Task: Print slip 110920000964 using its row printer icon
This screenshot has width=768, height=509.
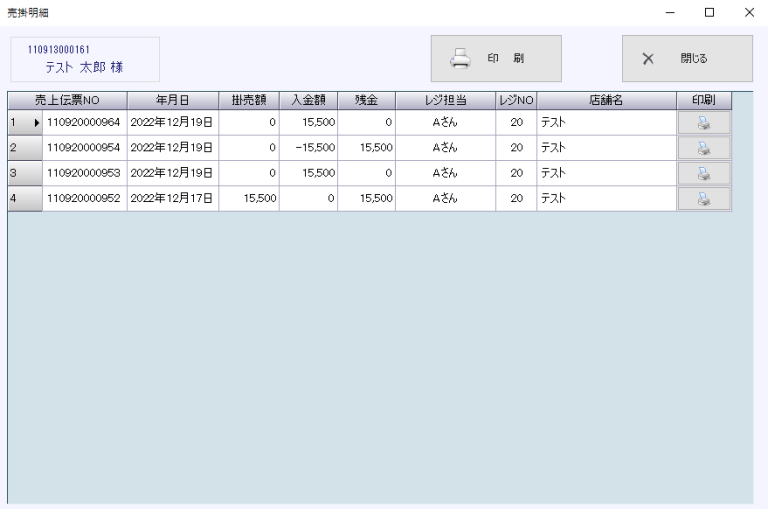Action: [704, 122]
